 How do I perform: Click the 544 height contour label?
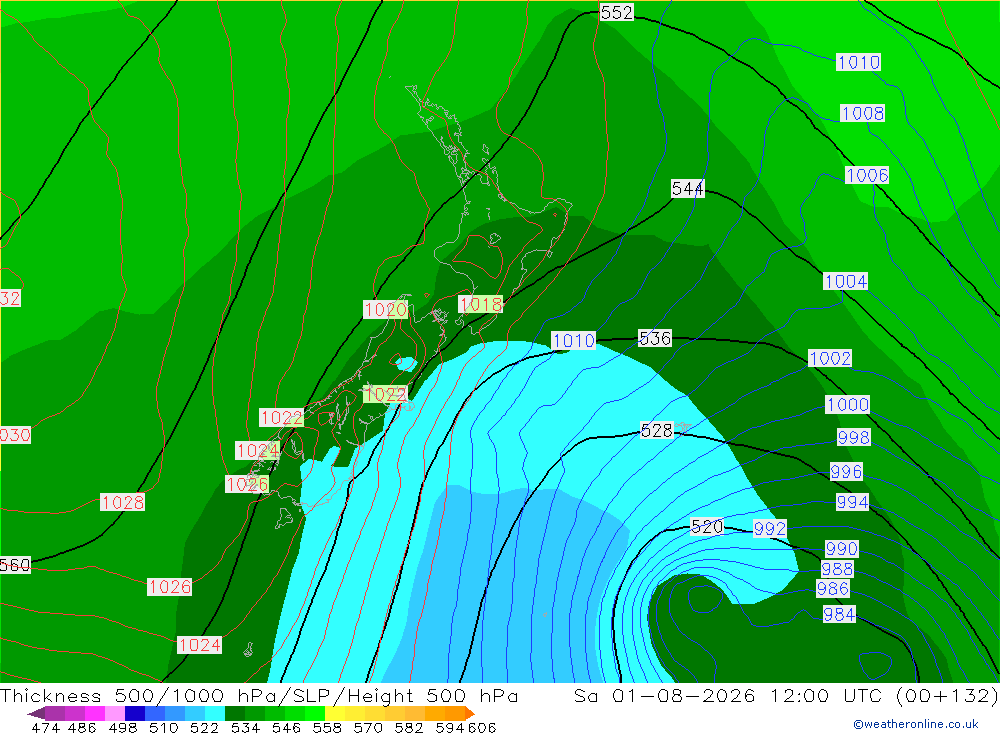(688, 189)
